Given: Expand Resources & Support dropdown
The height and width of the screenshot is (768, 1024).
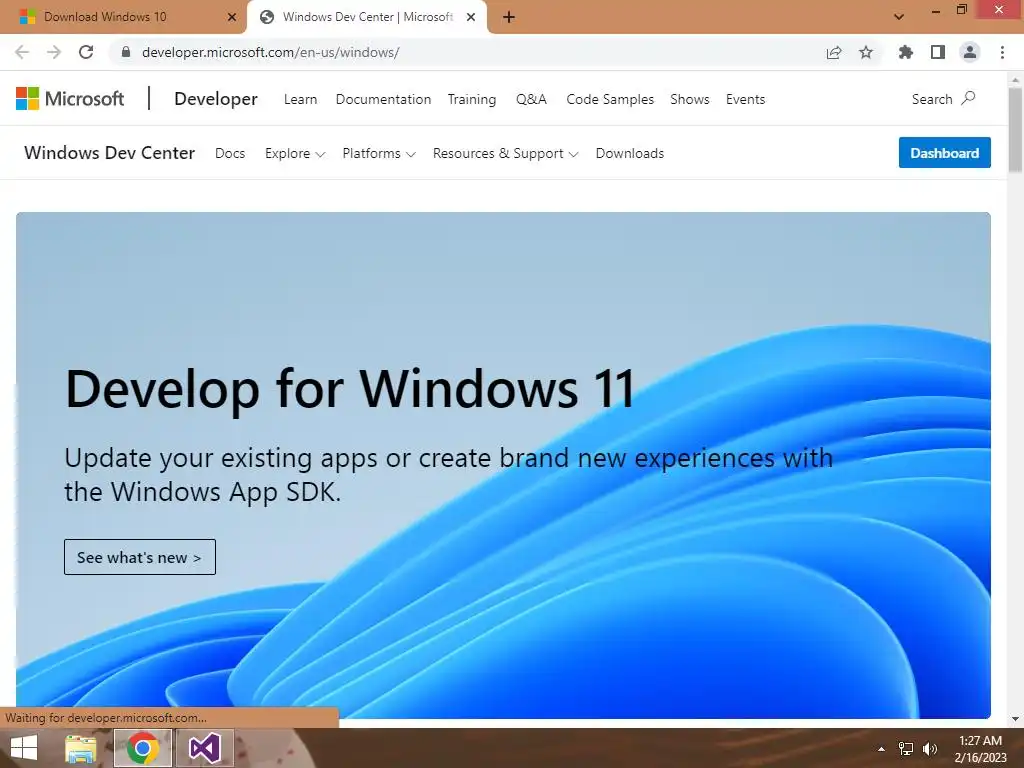Looking at the screenshot, I should click(505, 153).
